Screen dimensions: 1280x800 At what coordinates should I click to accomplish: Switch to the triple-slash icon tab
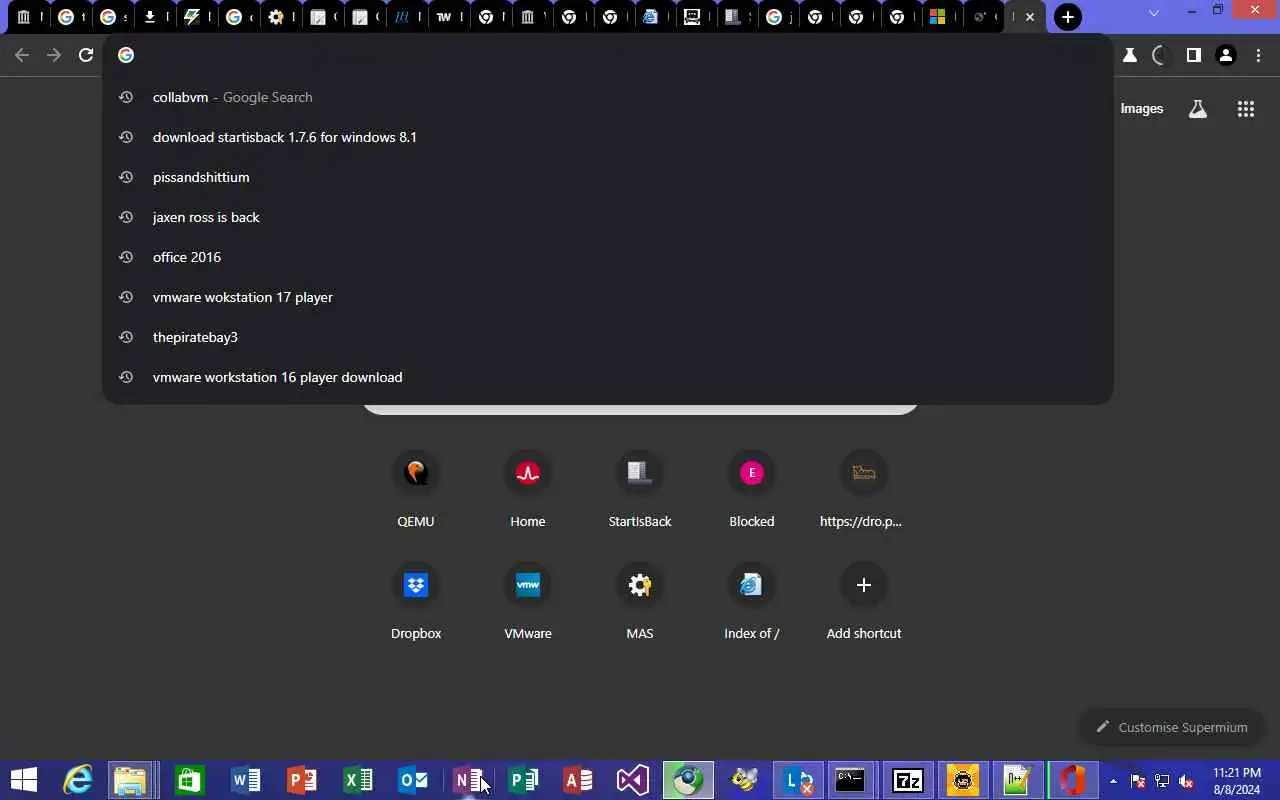(405, 17)
